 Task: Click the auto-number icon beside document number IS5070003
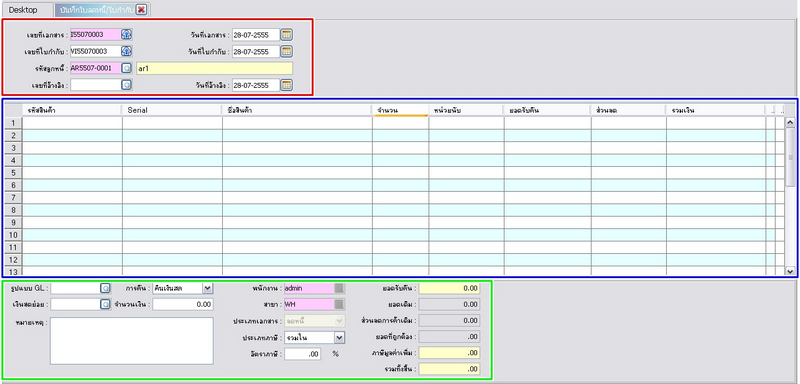(x=127, y=35)
